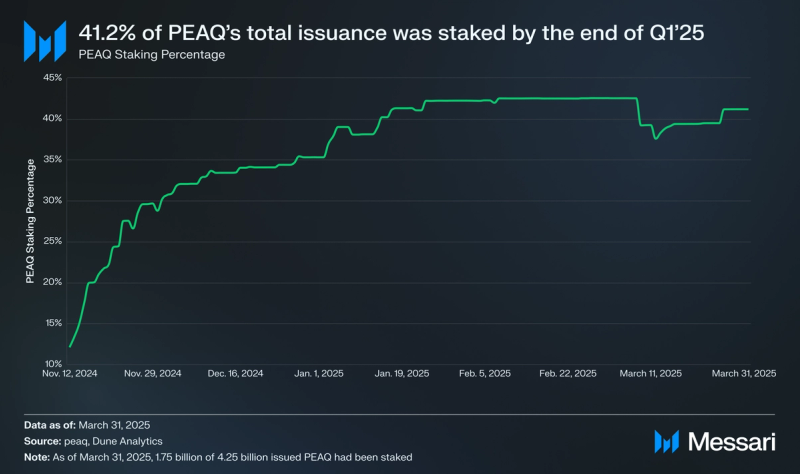800x474 pixels.
Task: Click the March 31, 2025 x-axis date
Action: point(744,373)
